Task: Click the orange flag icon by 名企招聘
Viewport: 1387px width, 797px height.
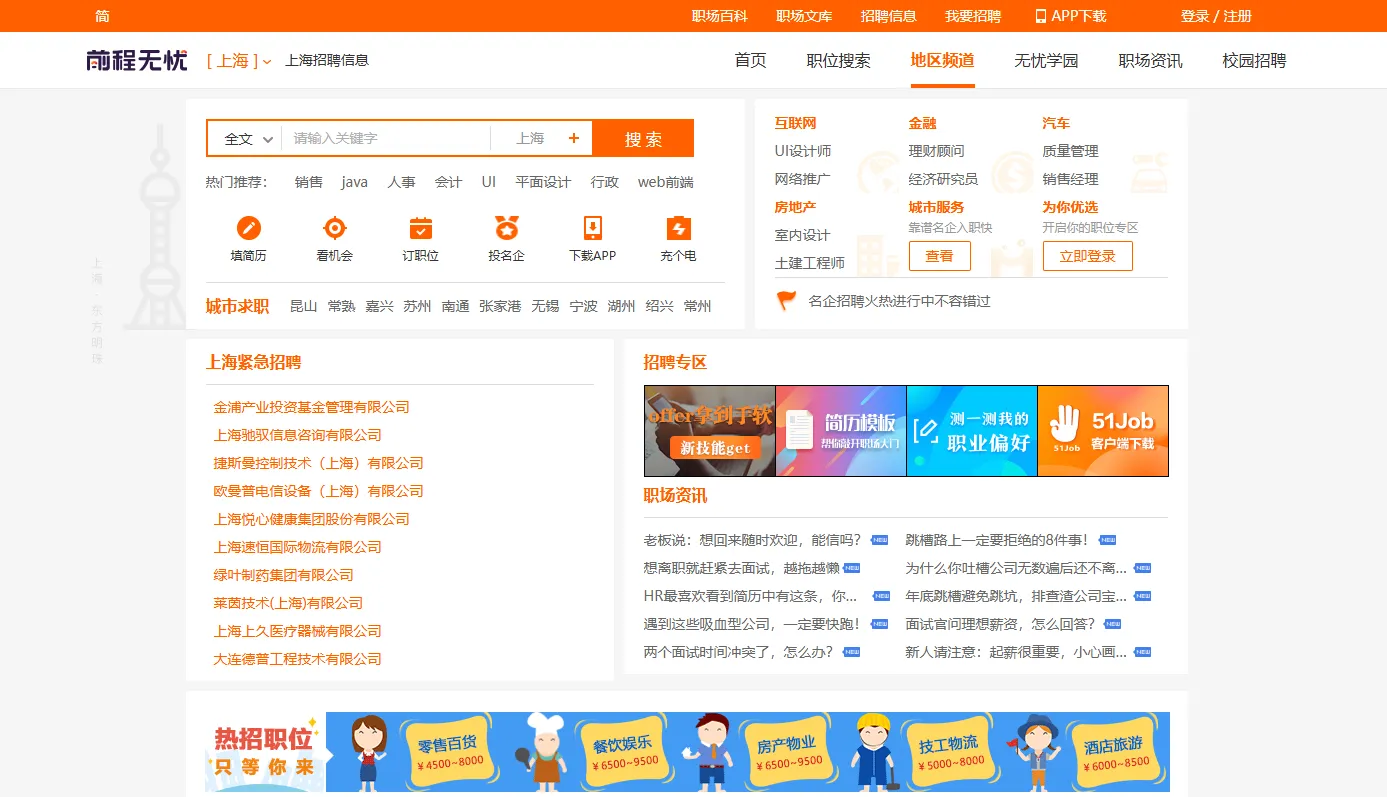Action: tap(787, 300)
